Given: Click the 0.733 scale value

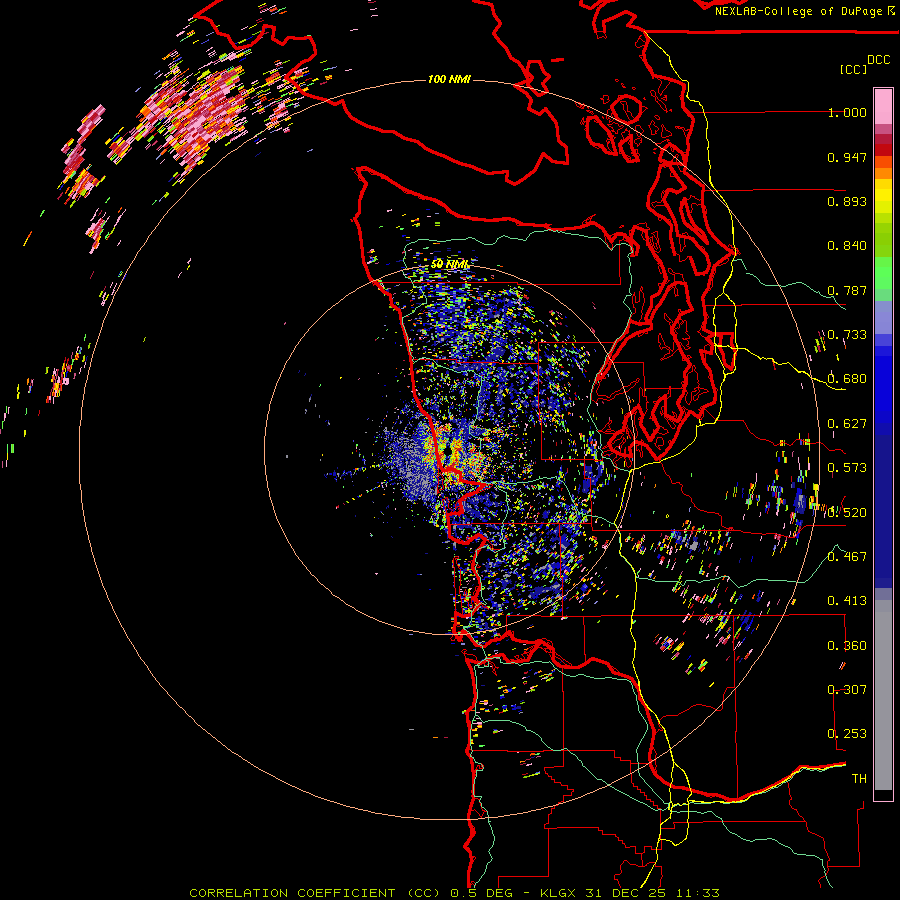Looking at the screenshot, I should point(847,335).
